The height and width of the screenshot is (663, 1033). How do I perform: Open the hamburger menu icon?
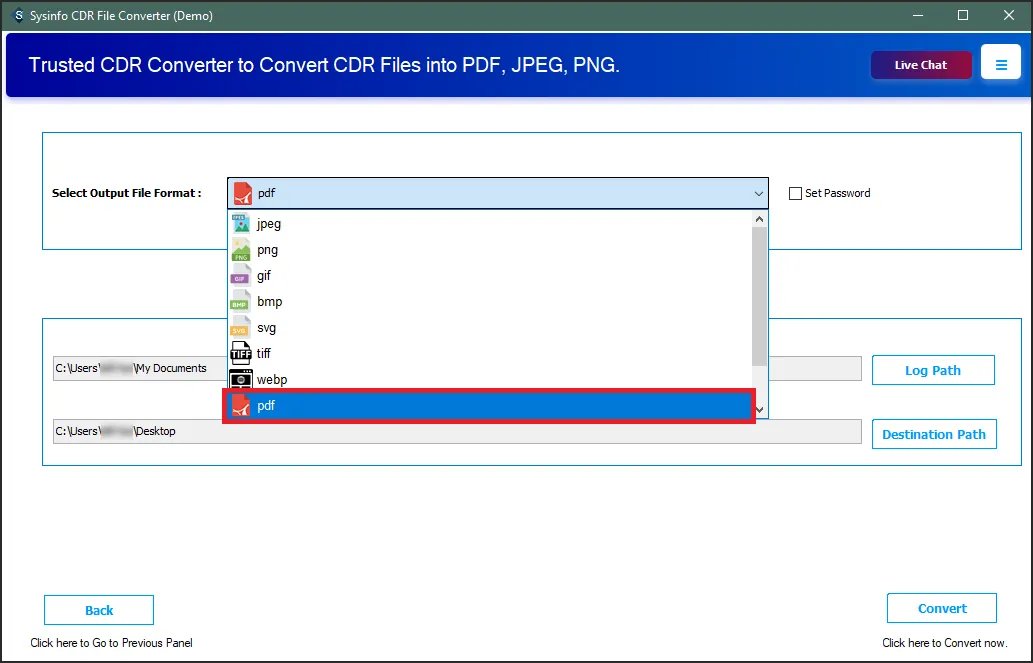pos(1001,65)
